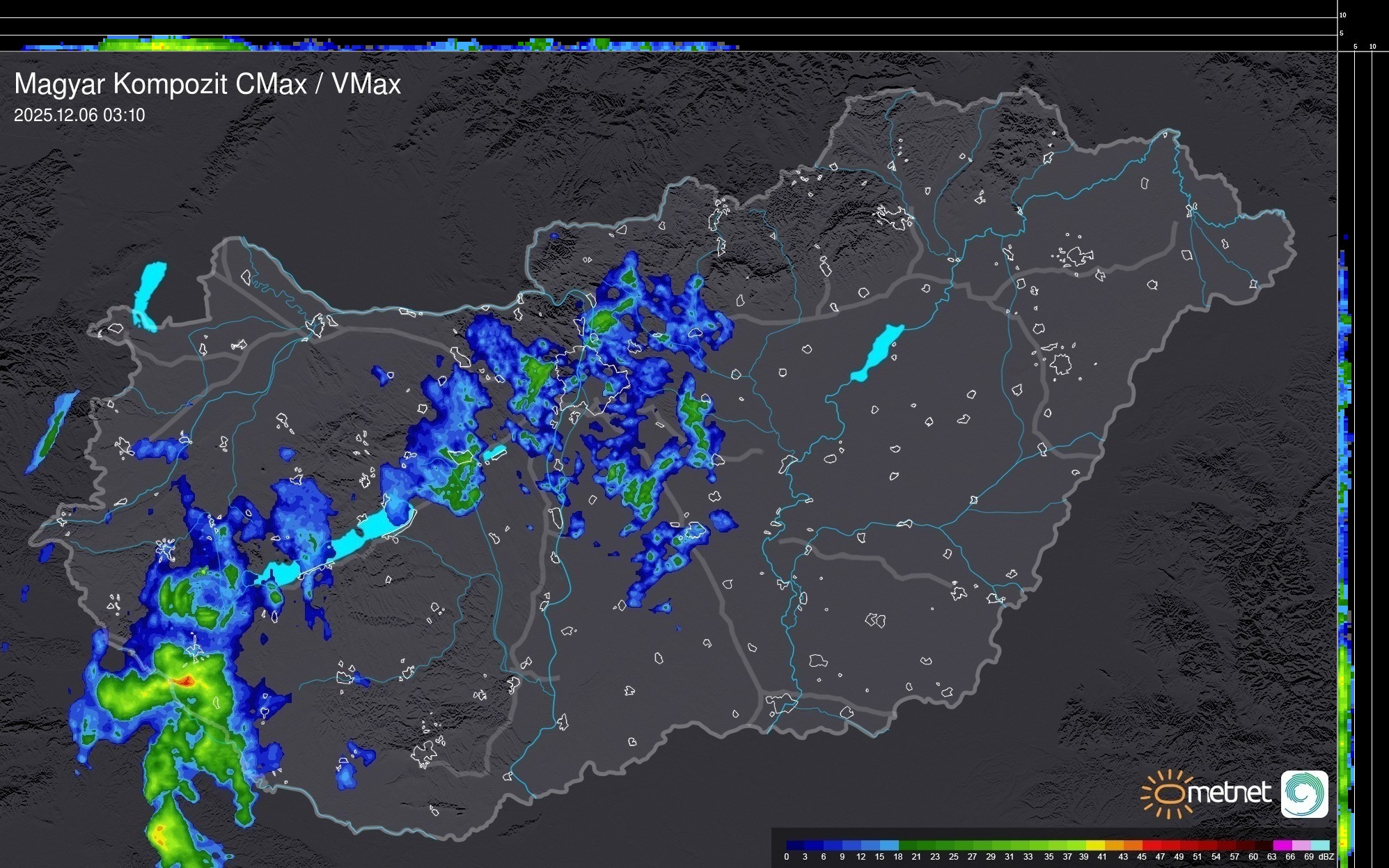1389x868 pixels.
Task: Click the magenta 63 dBZ legend swatch
Action: pyautogui.click(x=1281, y=845)
